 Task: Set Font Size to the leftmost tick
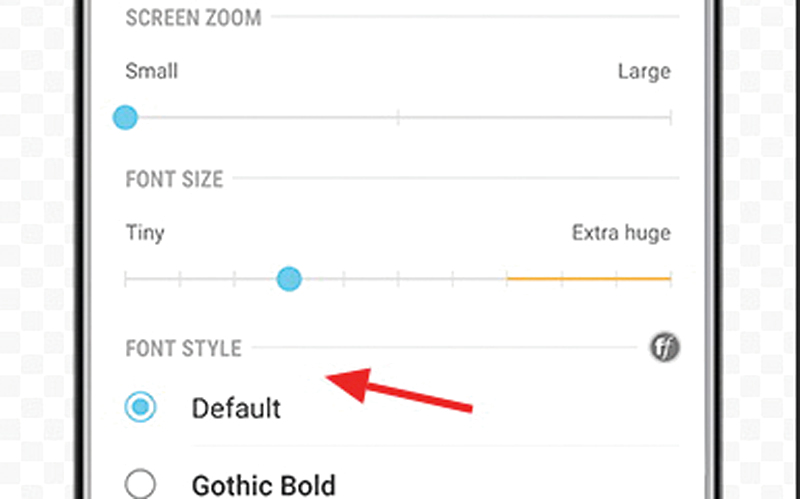(126, 278)
